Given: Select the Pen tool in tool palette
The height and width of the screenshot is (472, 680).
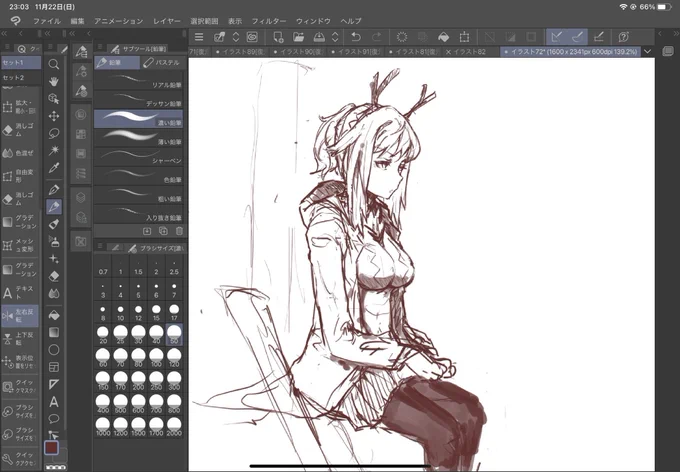Looking at the screenshot, I should point(54,190).
